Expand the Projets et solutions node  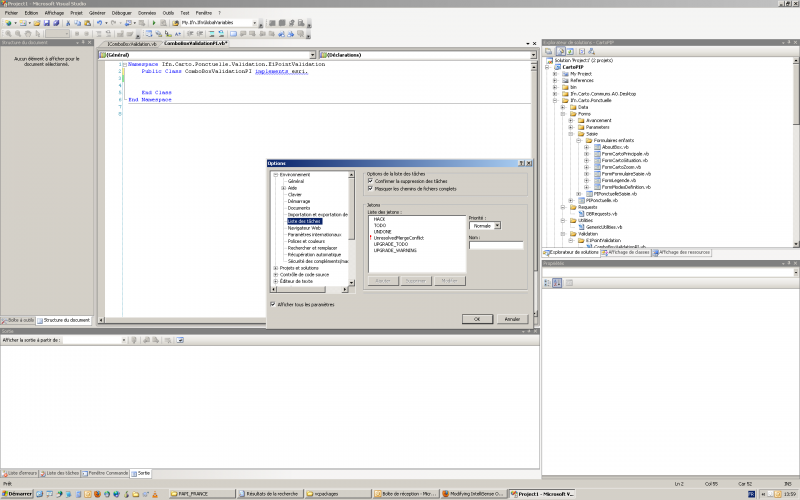tap(276, 268)
